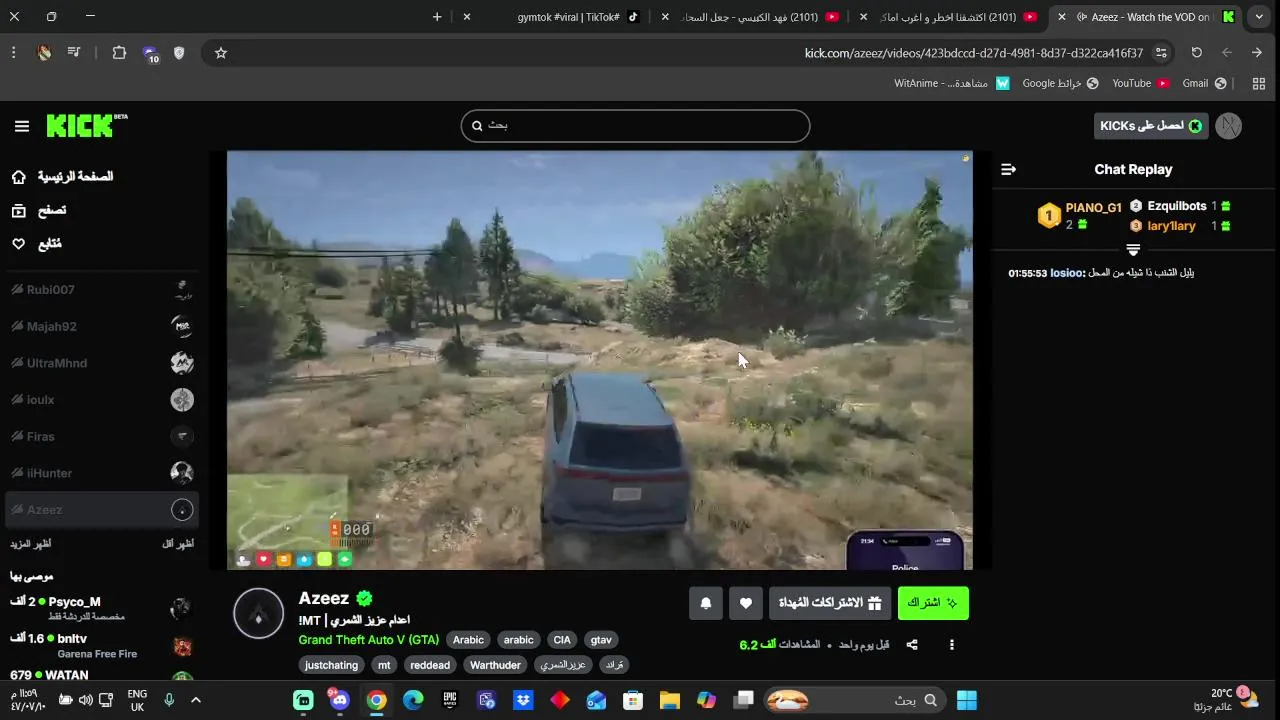Open the WitAnime bookmark

pyautogui.click(x=952, y=83)
